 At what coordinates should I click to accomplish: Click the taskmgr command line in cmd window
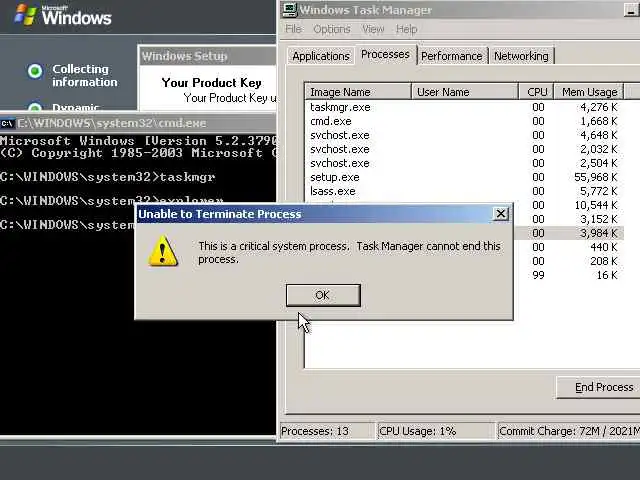pos(108,177)
